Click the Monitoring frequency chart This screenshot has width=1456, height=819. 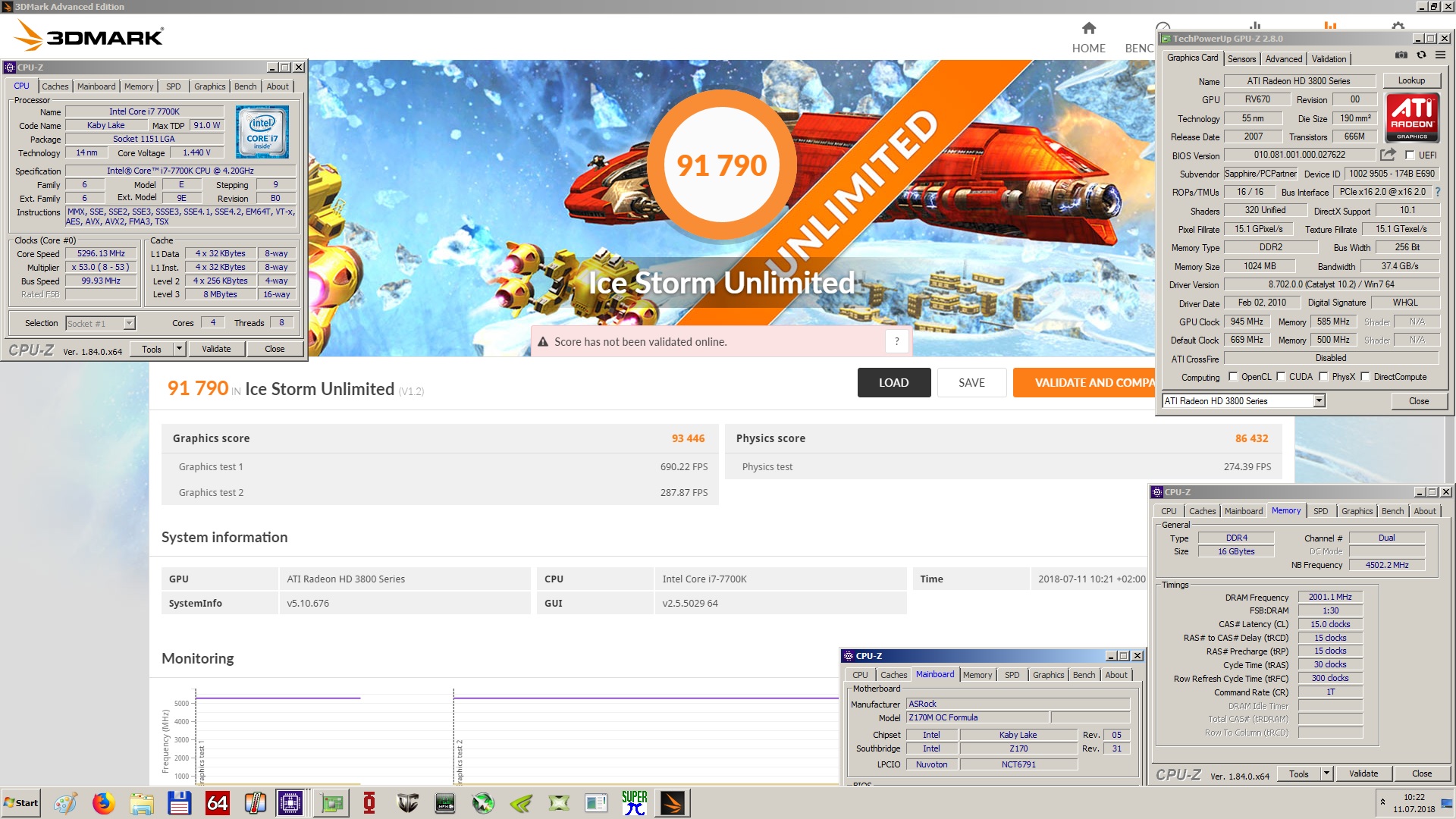click(500, 736)
